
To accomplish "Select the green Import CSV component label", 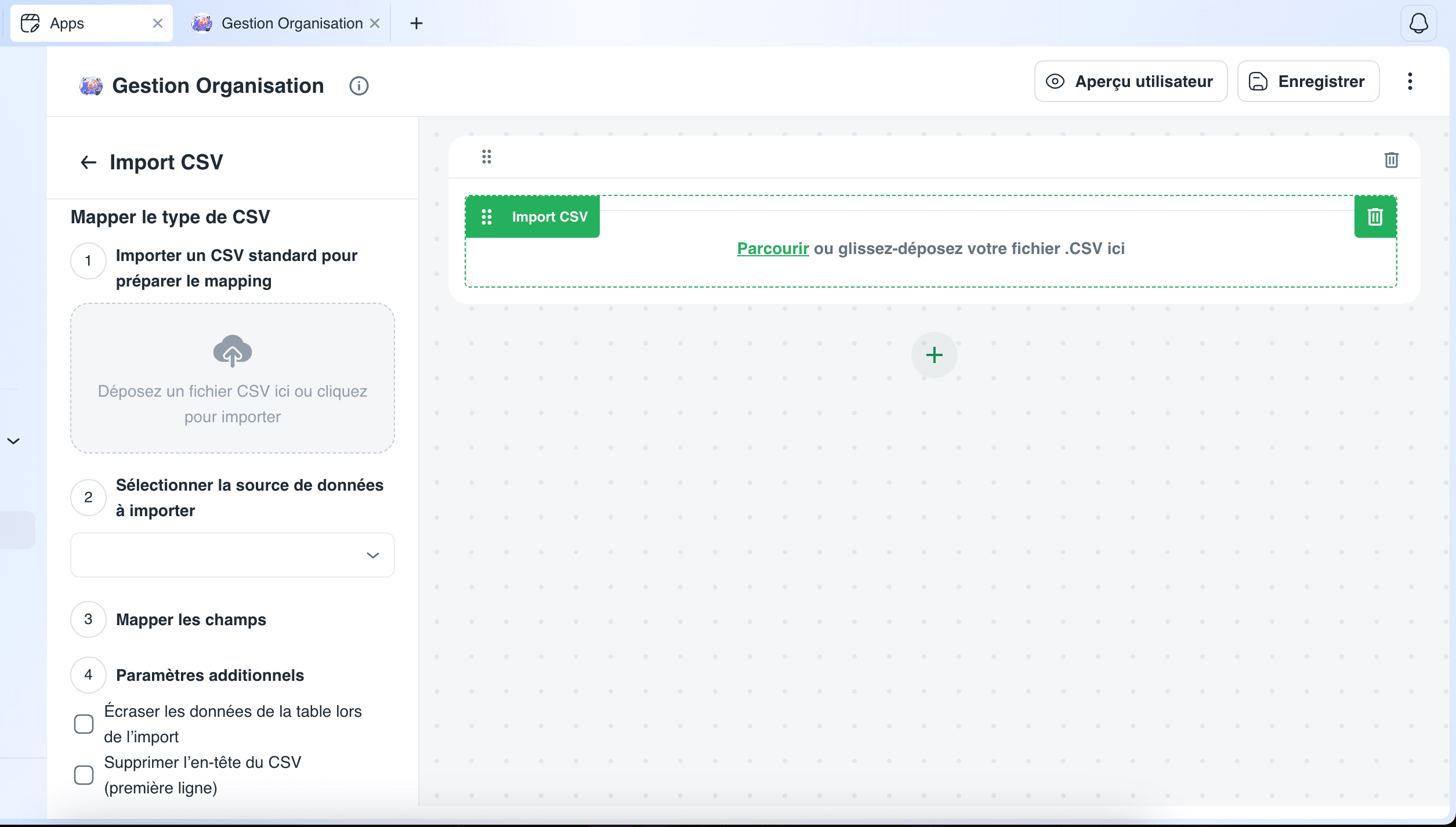I will coord(533,217).
